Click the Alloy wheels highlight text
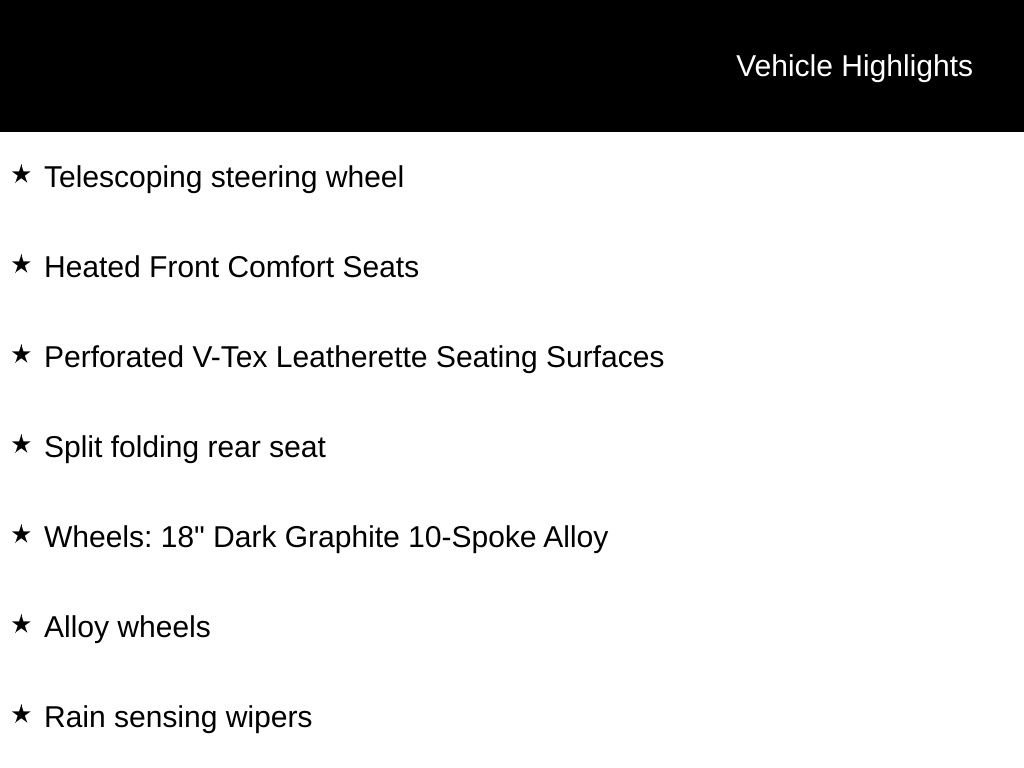Viewport: 1024px width, 768px height. click(127, 627)
